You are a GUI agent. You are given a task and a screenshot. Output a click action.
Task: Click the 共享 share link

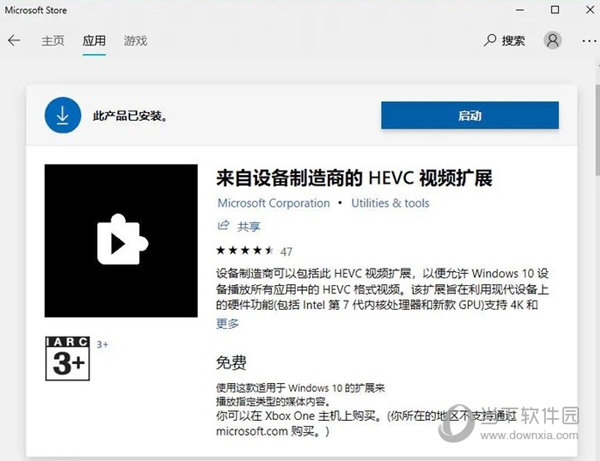coord(249,226)
